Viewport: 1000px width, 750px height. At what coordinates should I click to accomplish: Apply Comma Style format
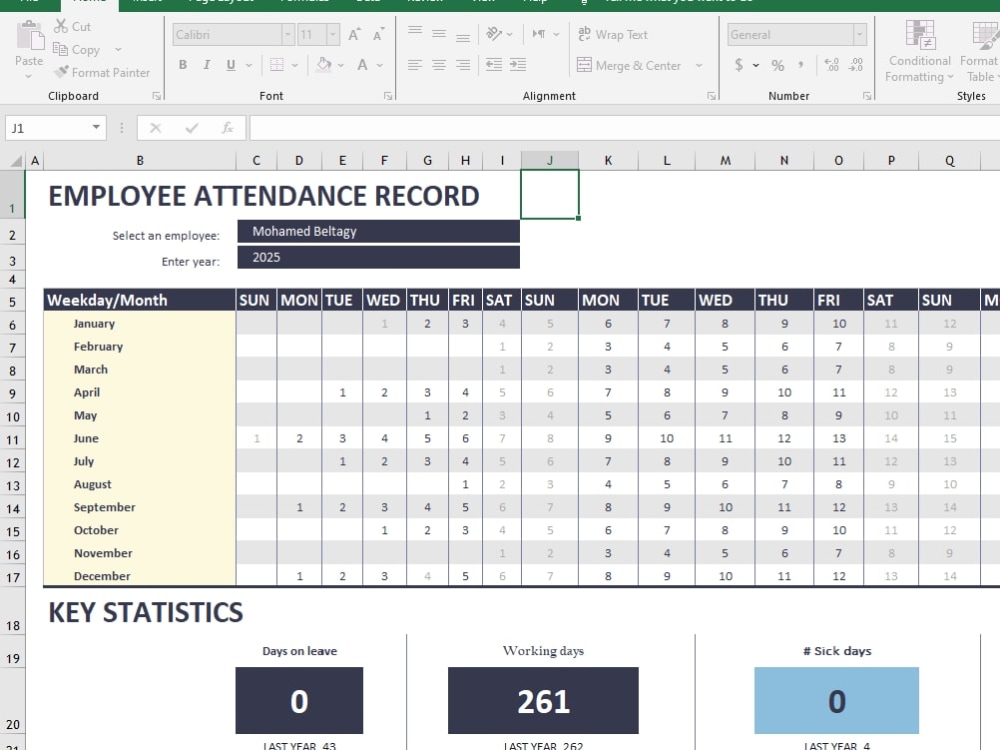tap(801, 64)
